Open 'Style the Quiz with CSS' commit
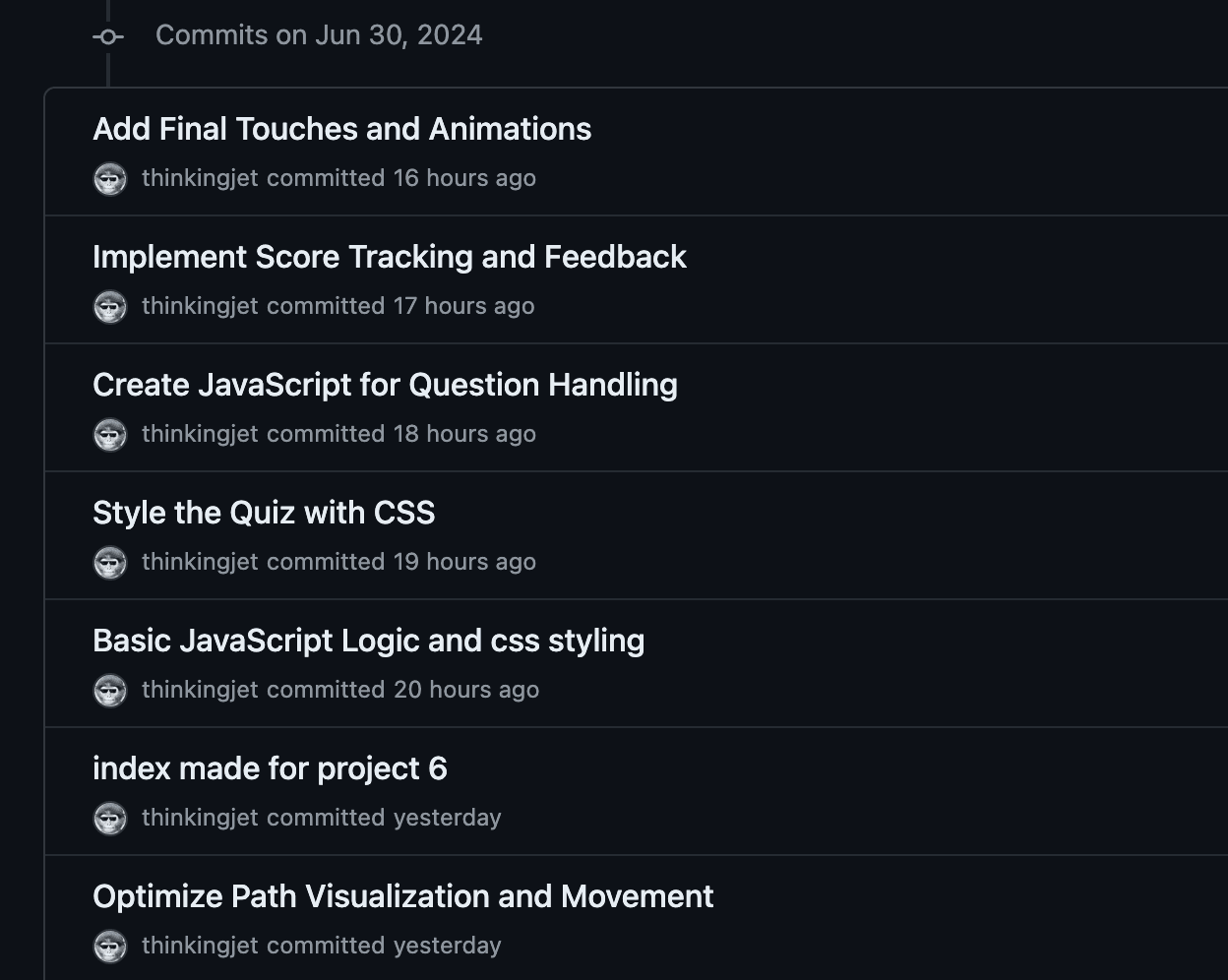Screen dimensions: 1228x980 264,513
